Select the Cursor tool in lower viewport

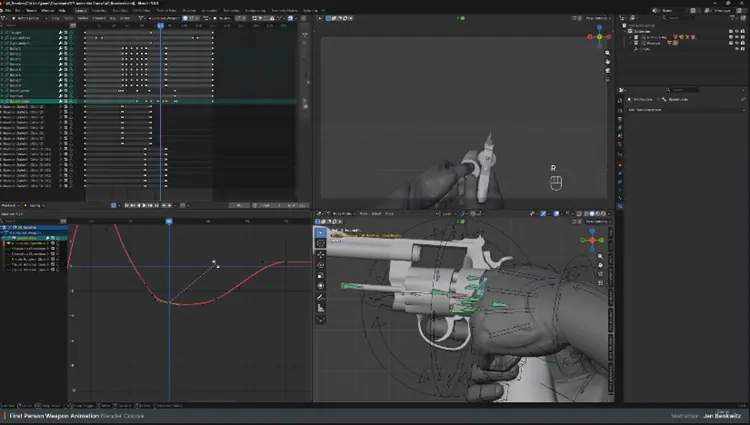320,243
